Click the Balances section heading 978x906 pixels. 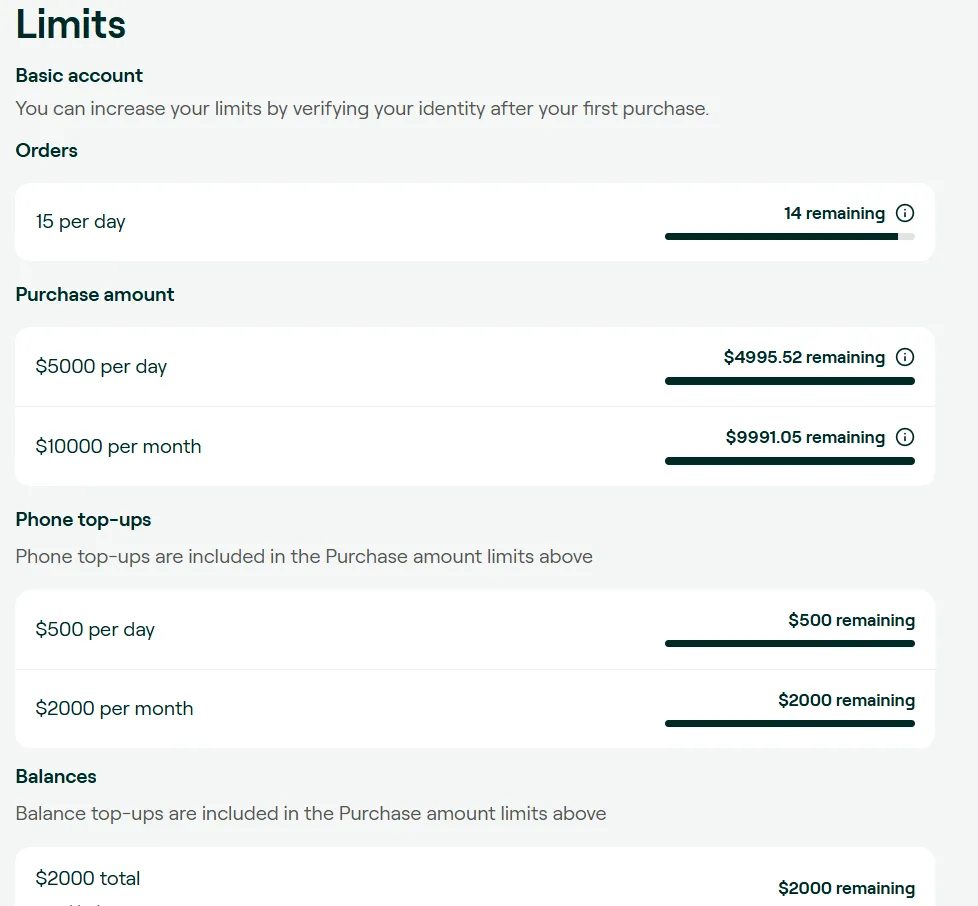[x=56, y=776]
